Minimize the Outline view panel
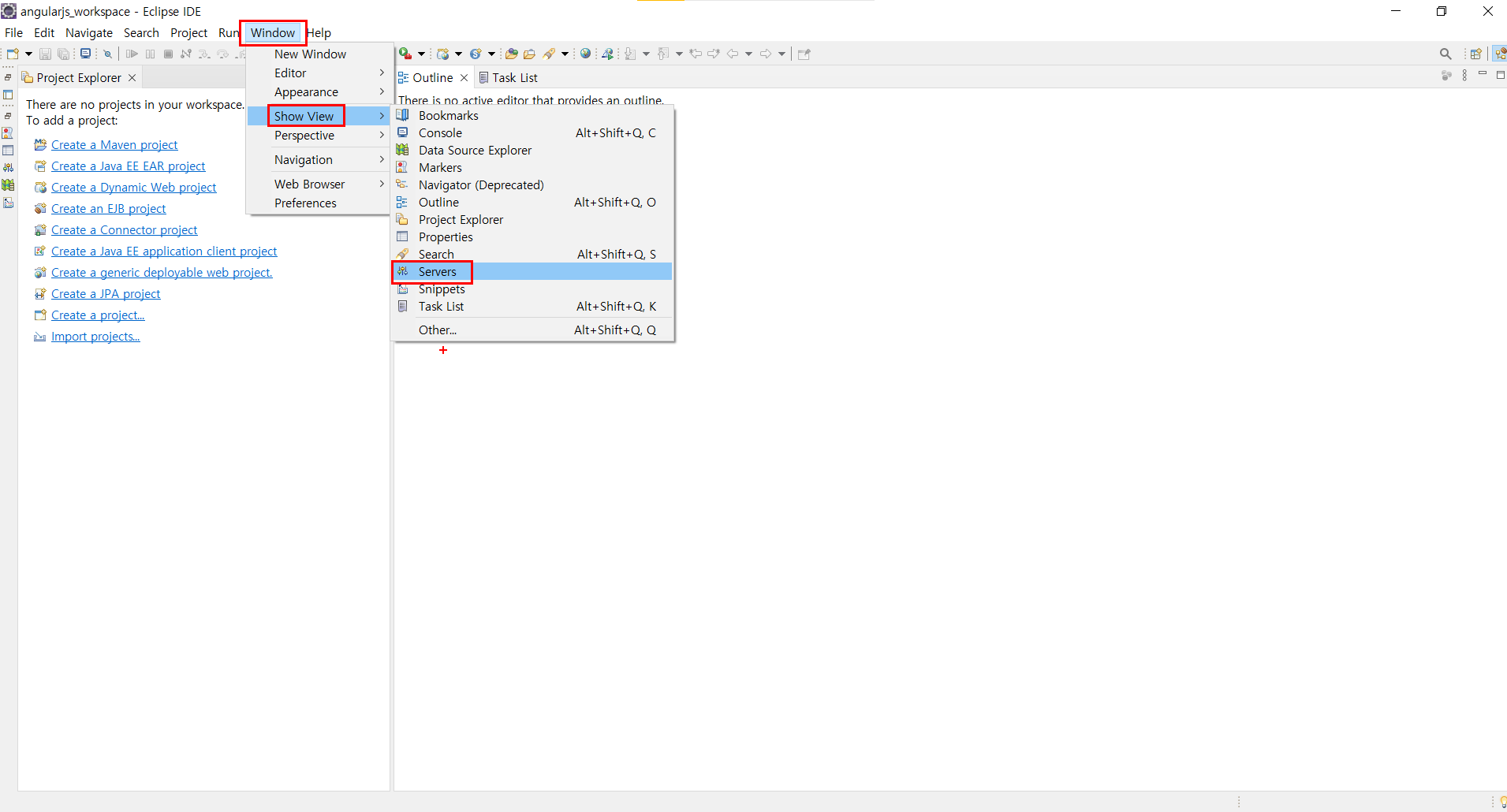This screenshot has height=812, width=1507. coord(1483,74)
